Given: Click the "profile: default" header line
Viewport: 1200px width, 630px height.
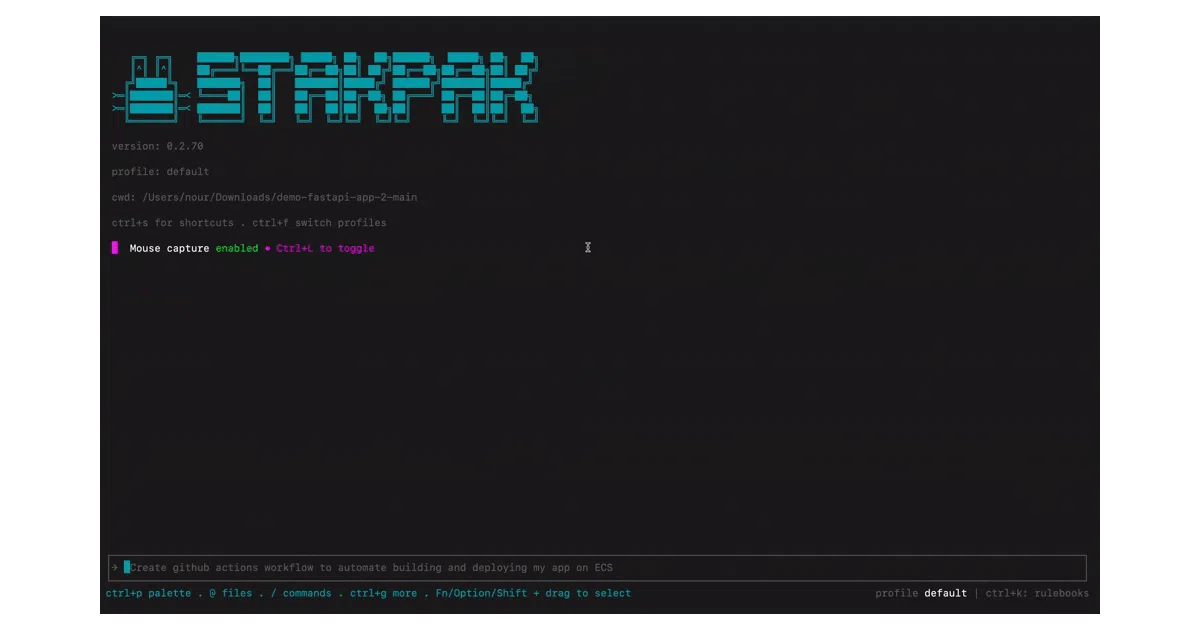Looking at the screenshot, I should coord(161,172).
